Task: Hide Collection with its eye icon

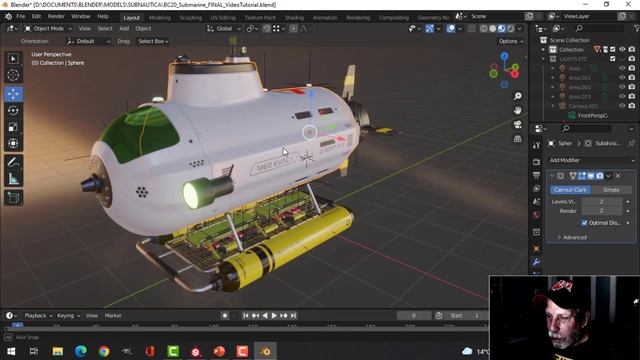Action: (x=622, y=49)
